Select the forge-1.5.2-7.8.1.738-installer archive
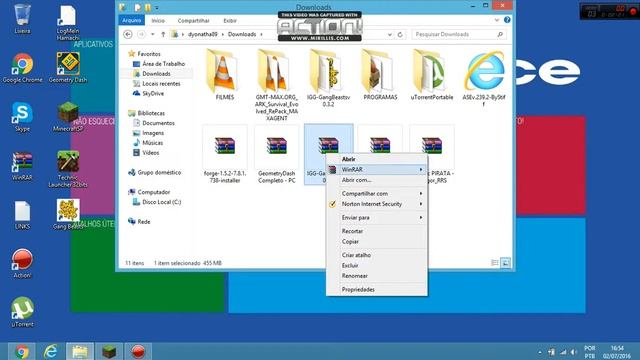Viewport: 640px width, 360px height. [x=224, y=155]
